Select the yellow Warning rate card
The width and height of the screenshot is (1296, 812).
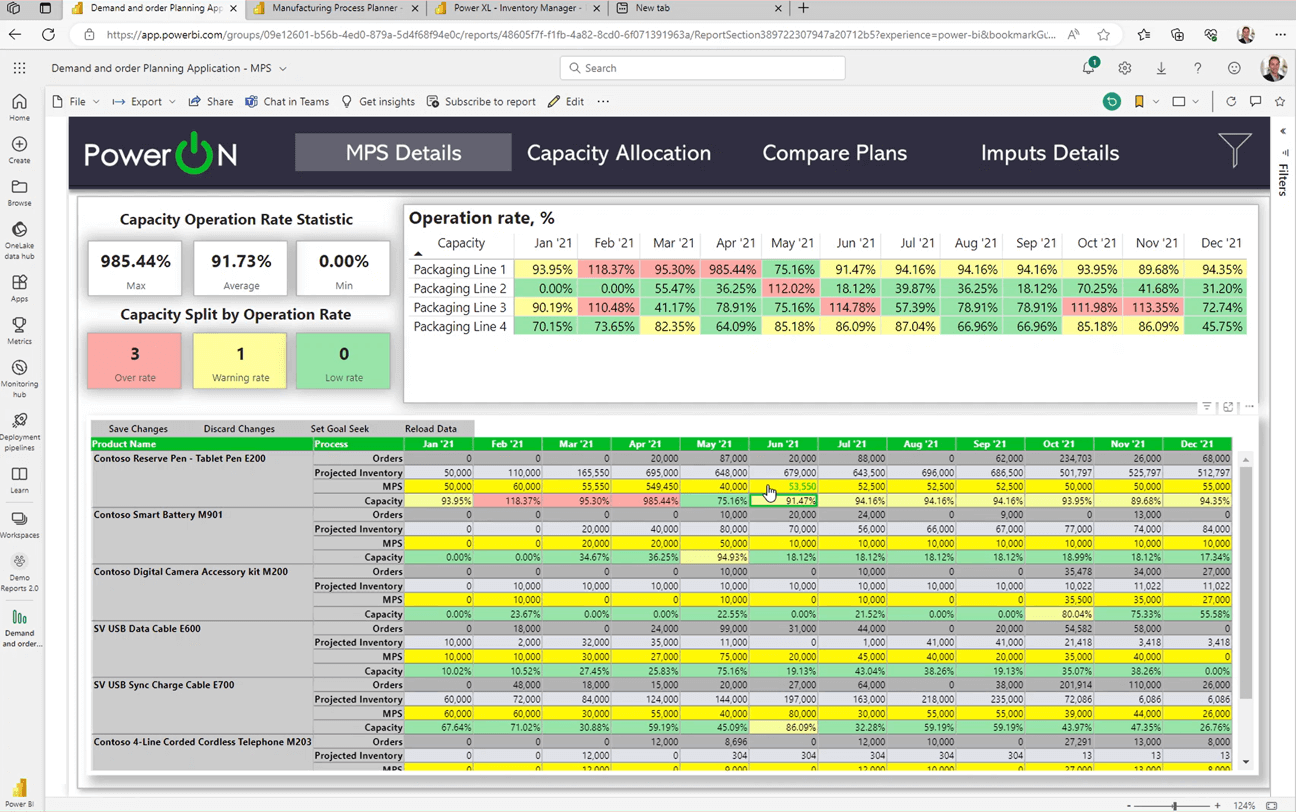click(240, 361)
